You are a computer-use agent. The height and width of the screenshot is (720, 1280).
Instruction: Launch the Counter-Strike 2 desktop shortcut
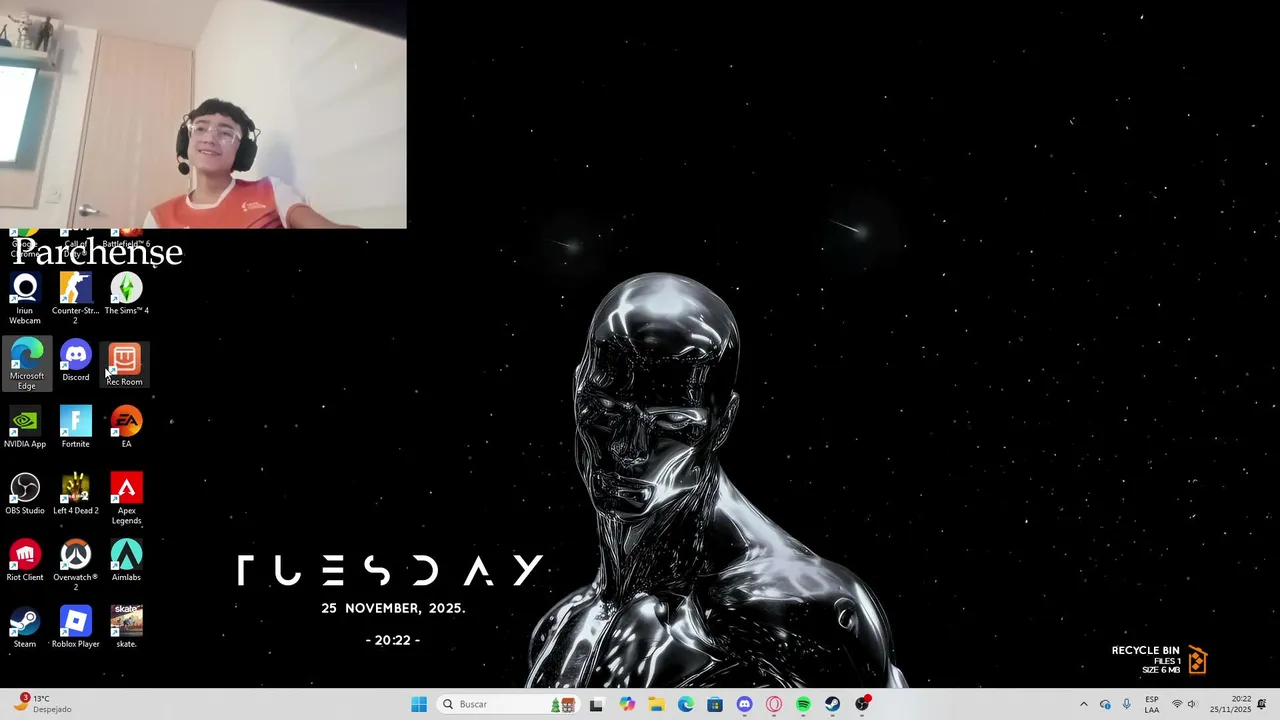coord(75,298)
